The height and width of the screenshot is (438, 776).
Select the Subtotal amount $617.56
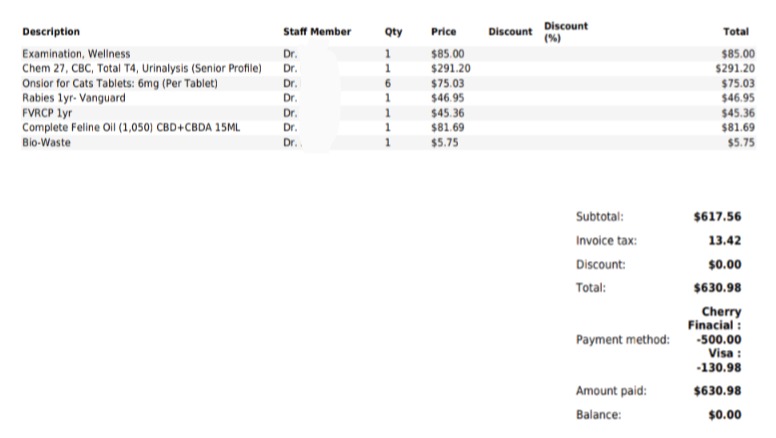tap(717, 216)
